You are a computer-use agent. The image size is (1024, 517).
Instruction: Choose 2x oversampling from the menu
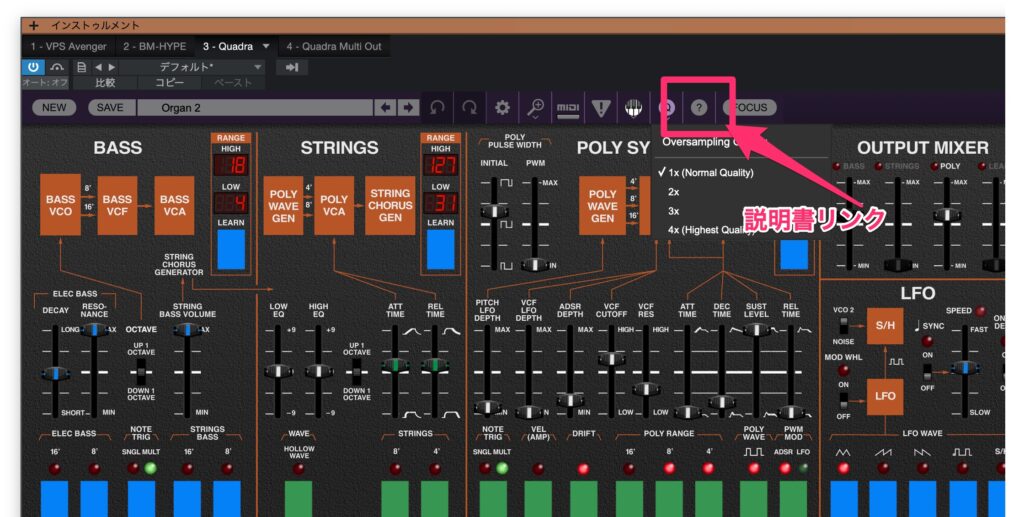click(674, 191)
